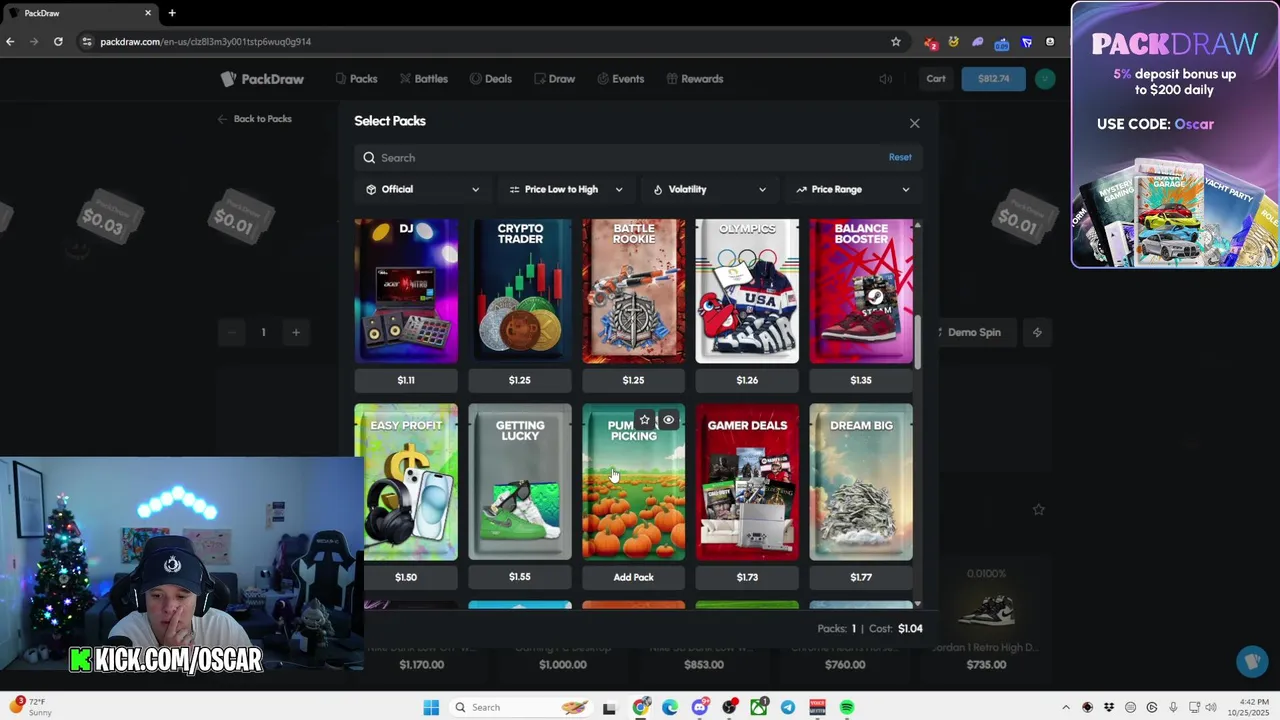Click the $1.73 price under Gamer Deals

[747, 577]
